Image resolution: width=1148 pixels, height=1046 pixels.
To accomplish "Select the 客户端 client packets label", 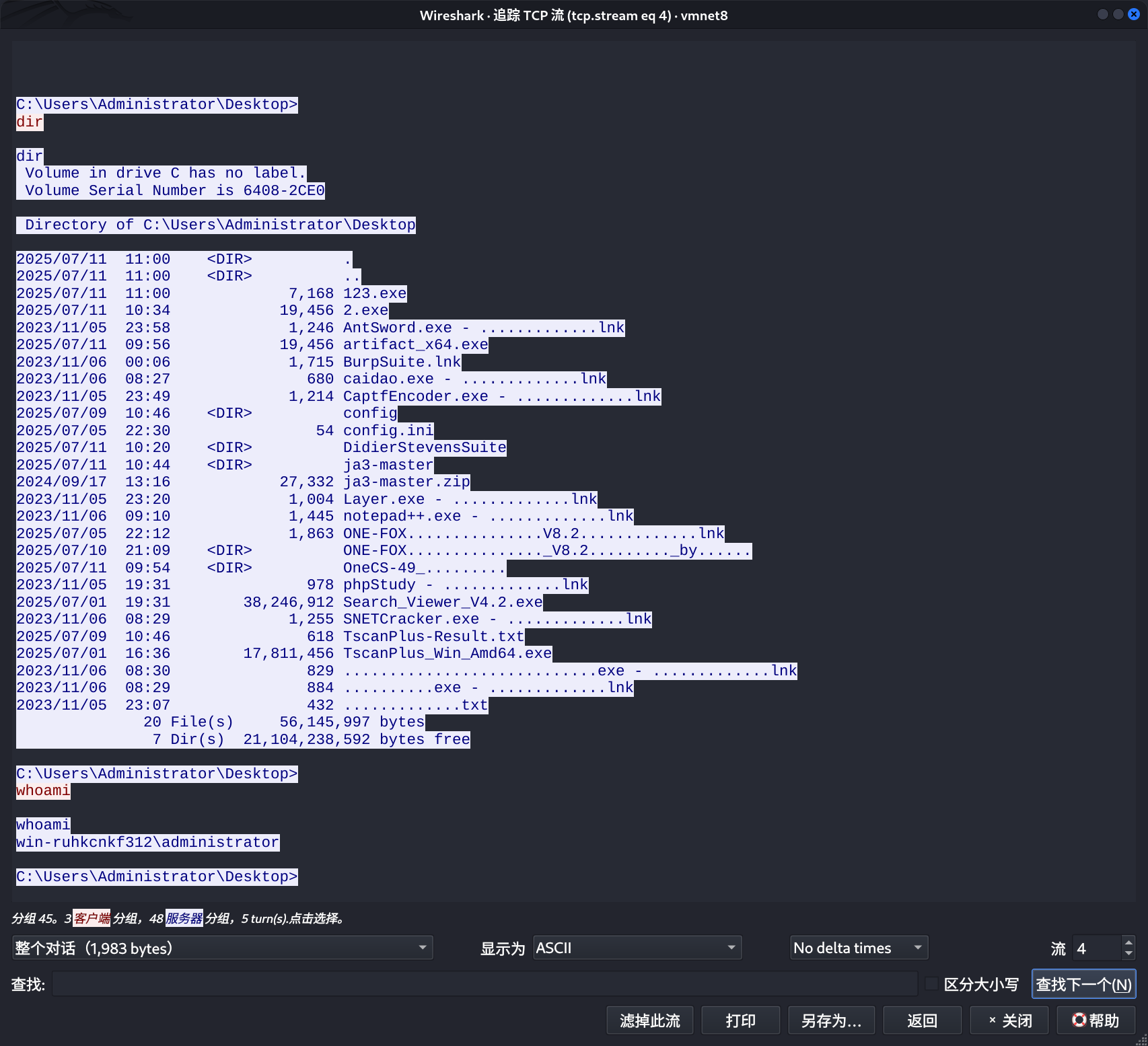I will click(92, 918).
